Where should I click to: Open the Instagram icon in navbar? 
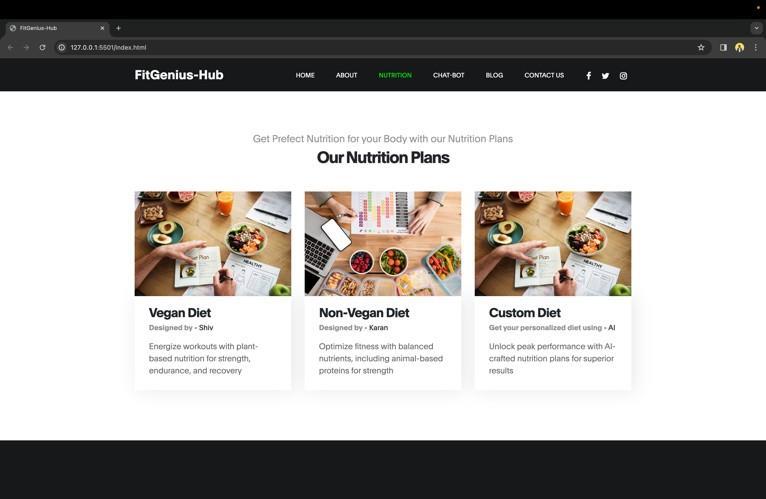pyautogui.click(x=623, y=76)
